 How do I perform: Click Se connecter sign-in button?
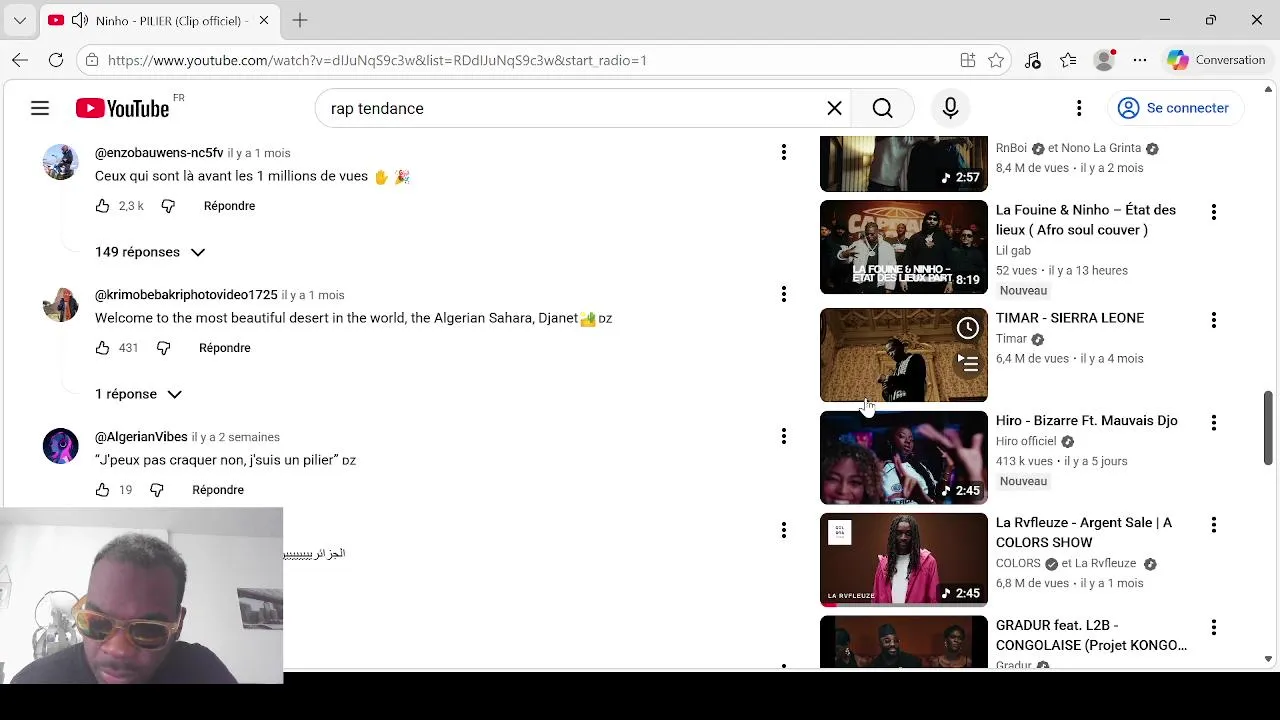click(x=1174, y=108)
